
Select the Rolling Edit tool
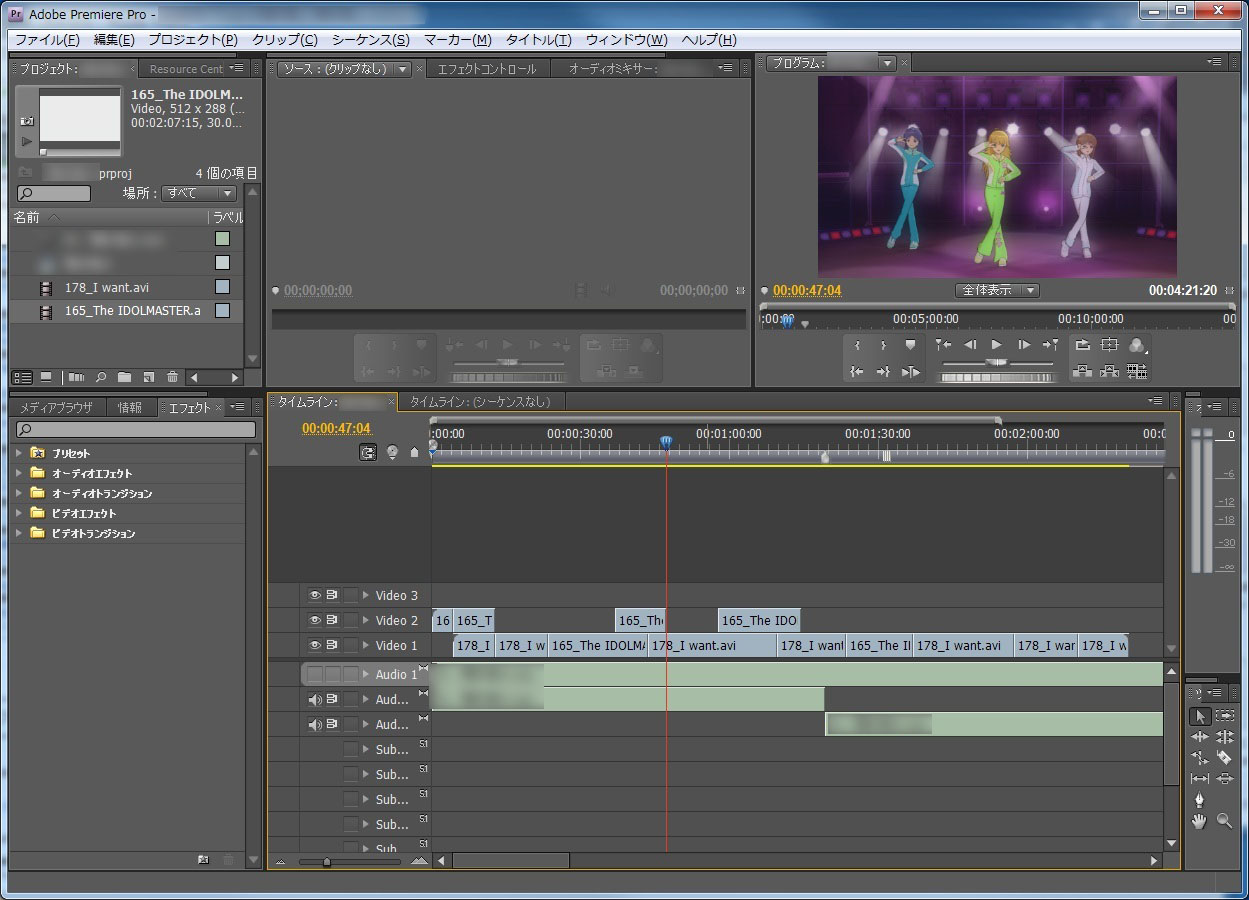1225,737
